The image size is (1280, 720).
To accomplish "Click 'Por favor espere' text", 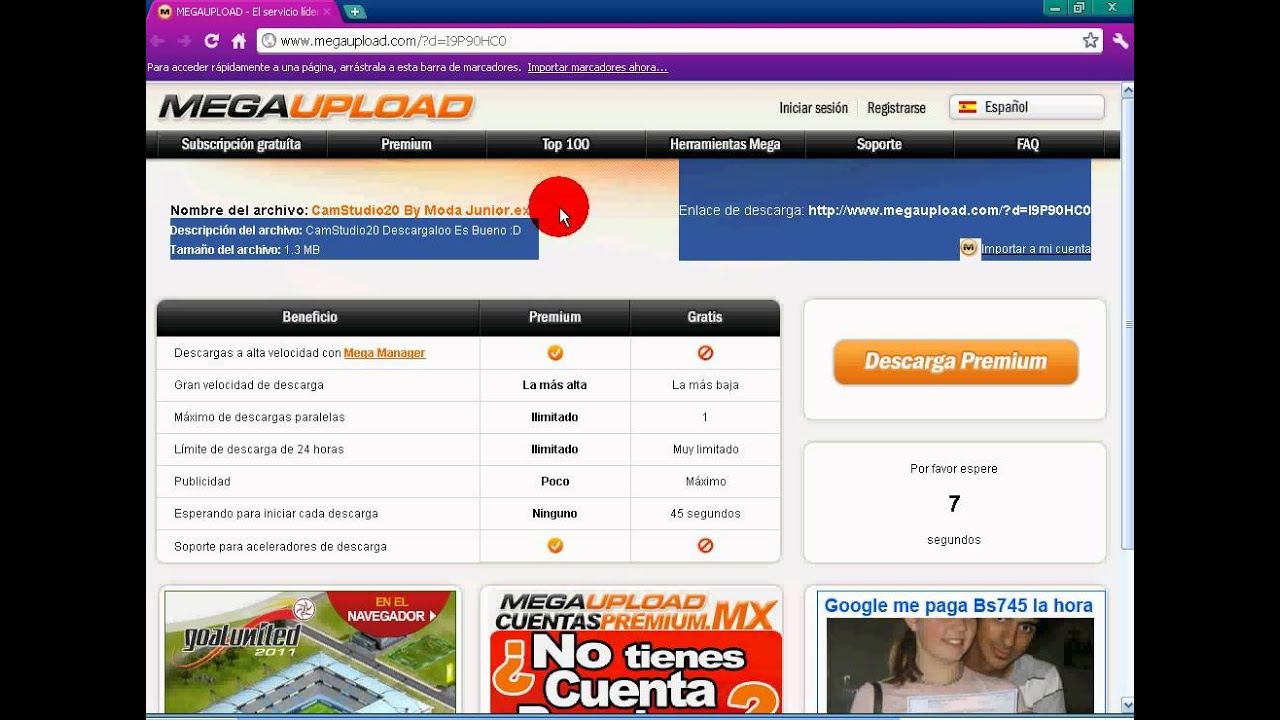I will tap(954, 469).
